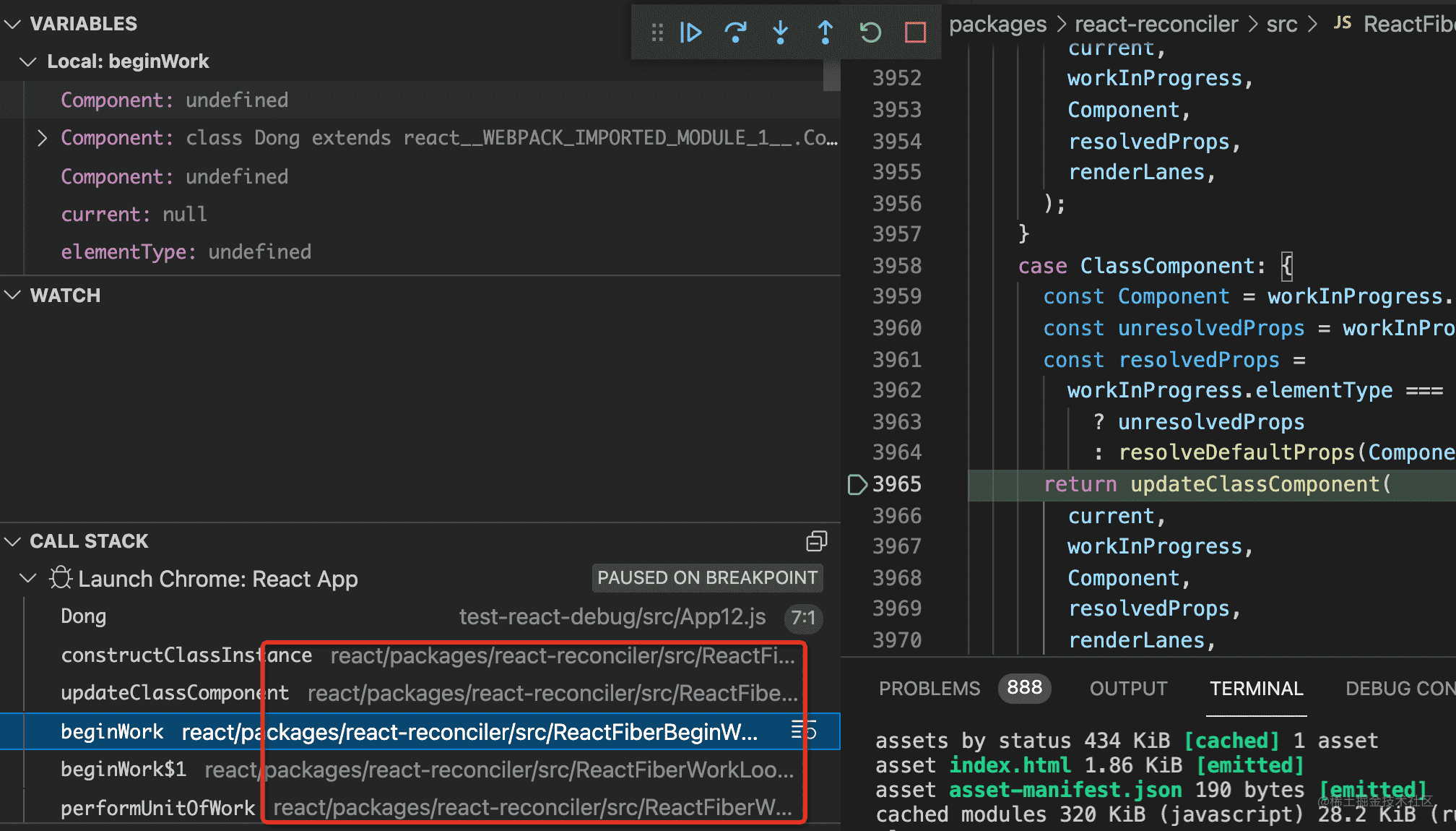The image size is (1456, 831).
Task: Restart the debugging session
Action: pyautogui.click(x=870, y=33)
